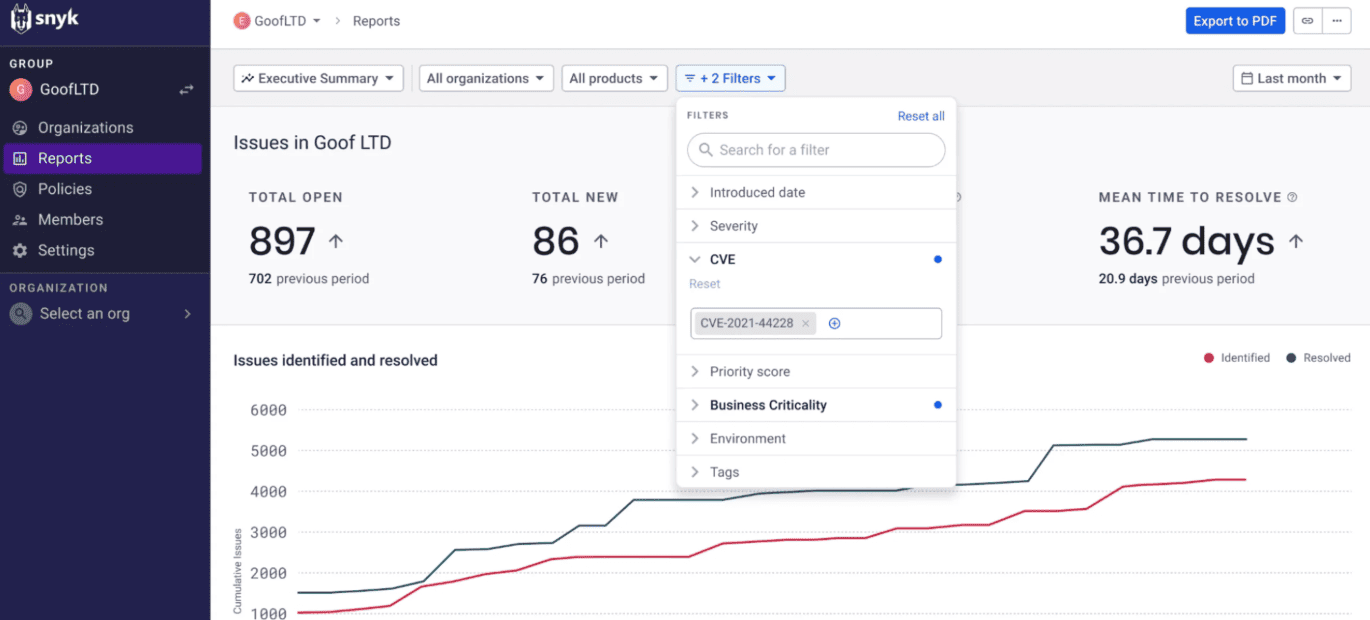This screenshot has height=620, width=1370.
Task: Toggle the Identified legend series
Action: click(1237, 358)
